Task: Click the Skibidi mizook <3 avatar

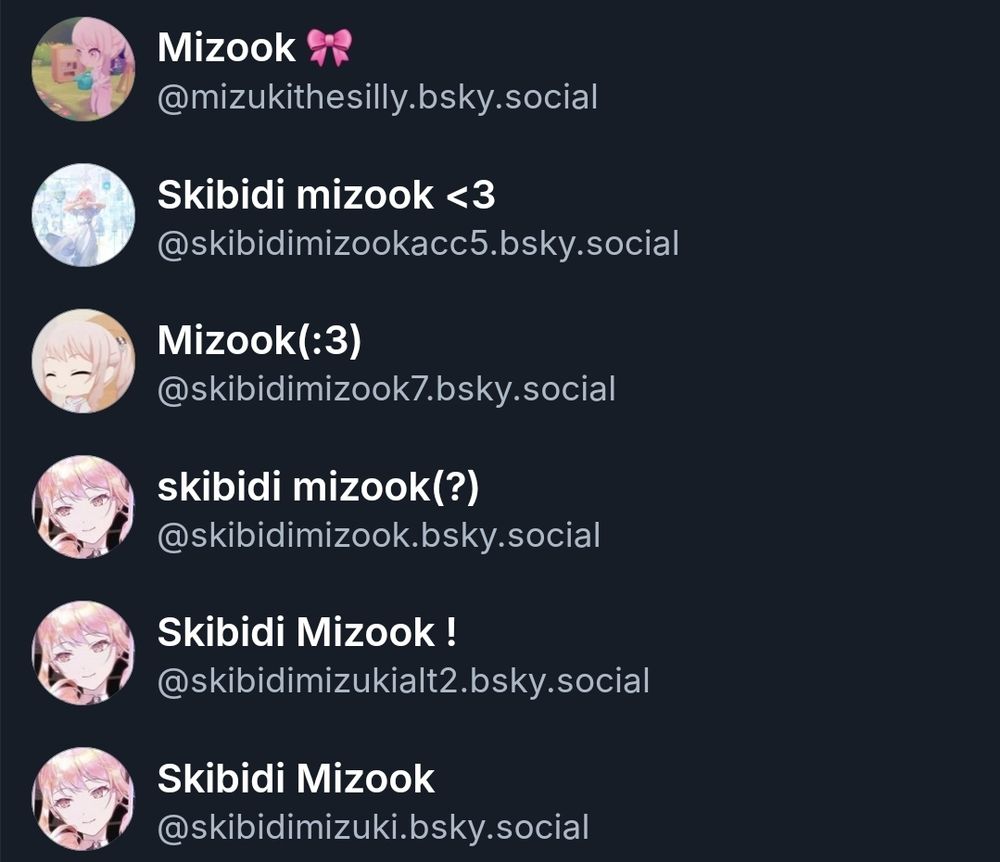Action: point(84,215)
